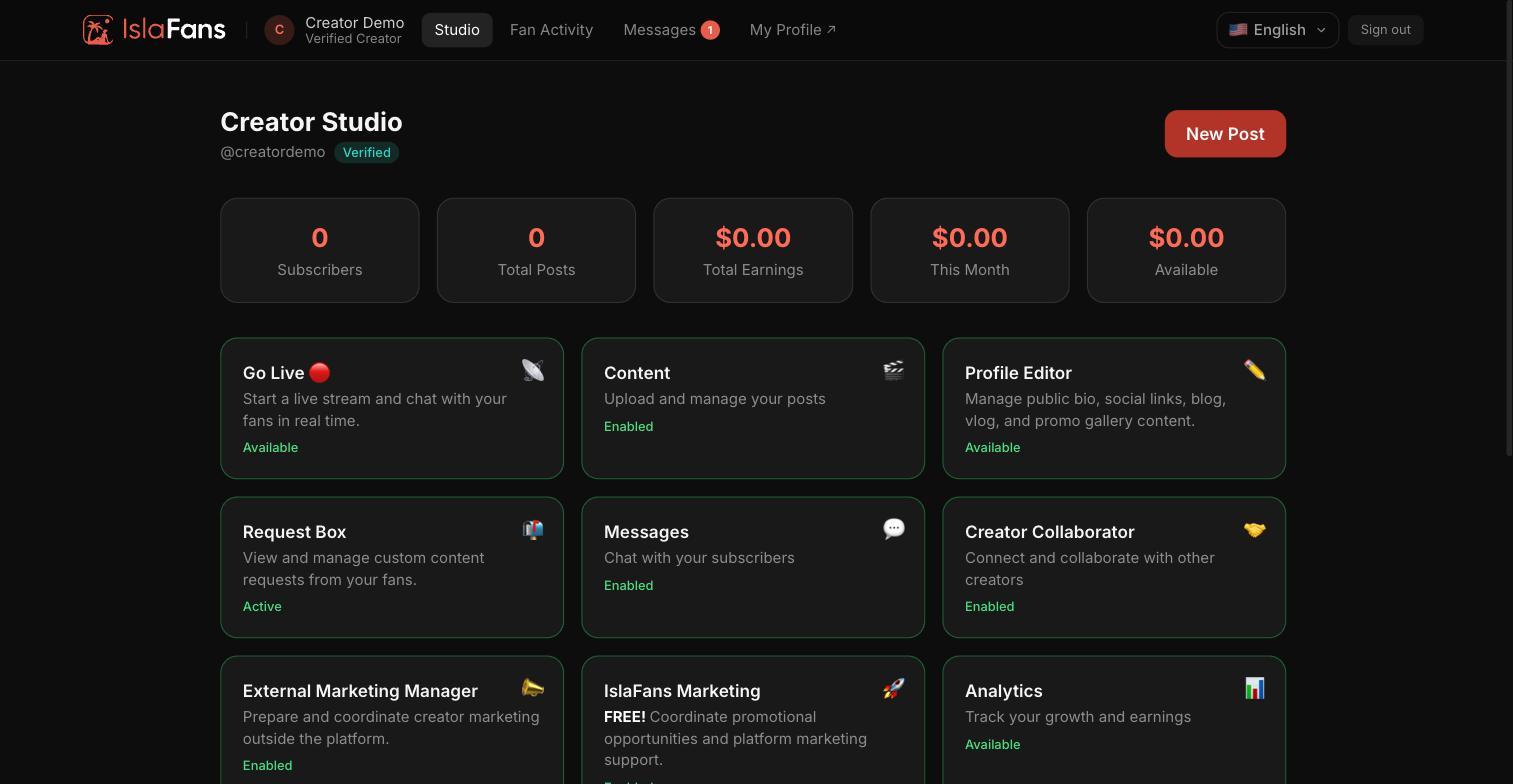
Task: Click the Enabled status on Creator Collaborator
Action: pyautogui.click(x=989, y=606)
